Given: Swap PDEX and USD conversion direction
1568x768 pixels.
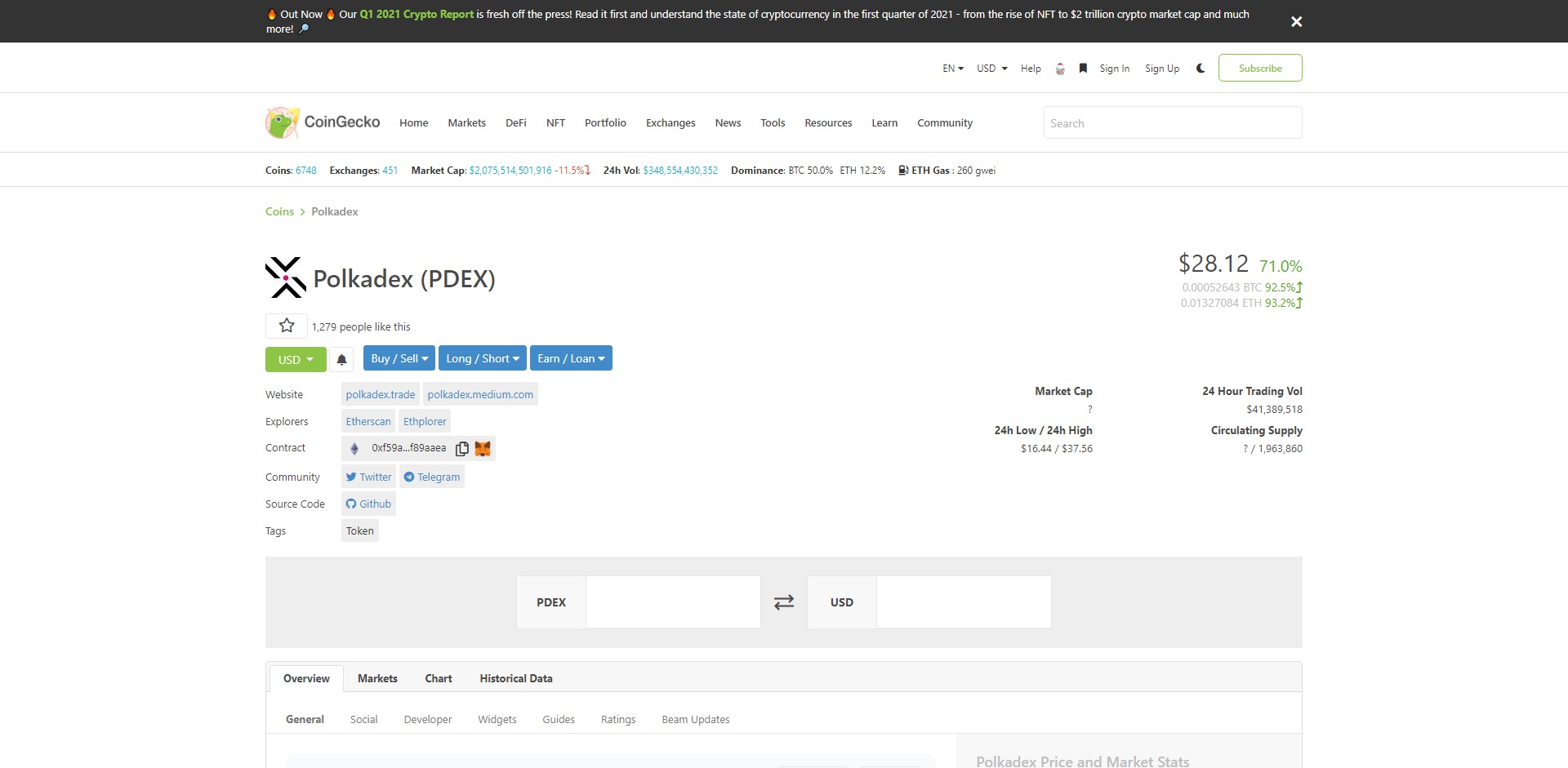Looking at the screenshot, I should [x=783, y=602].
